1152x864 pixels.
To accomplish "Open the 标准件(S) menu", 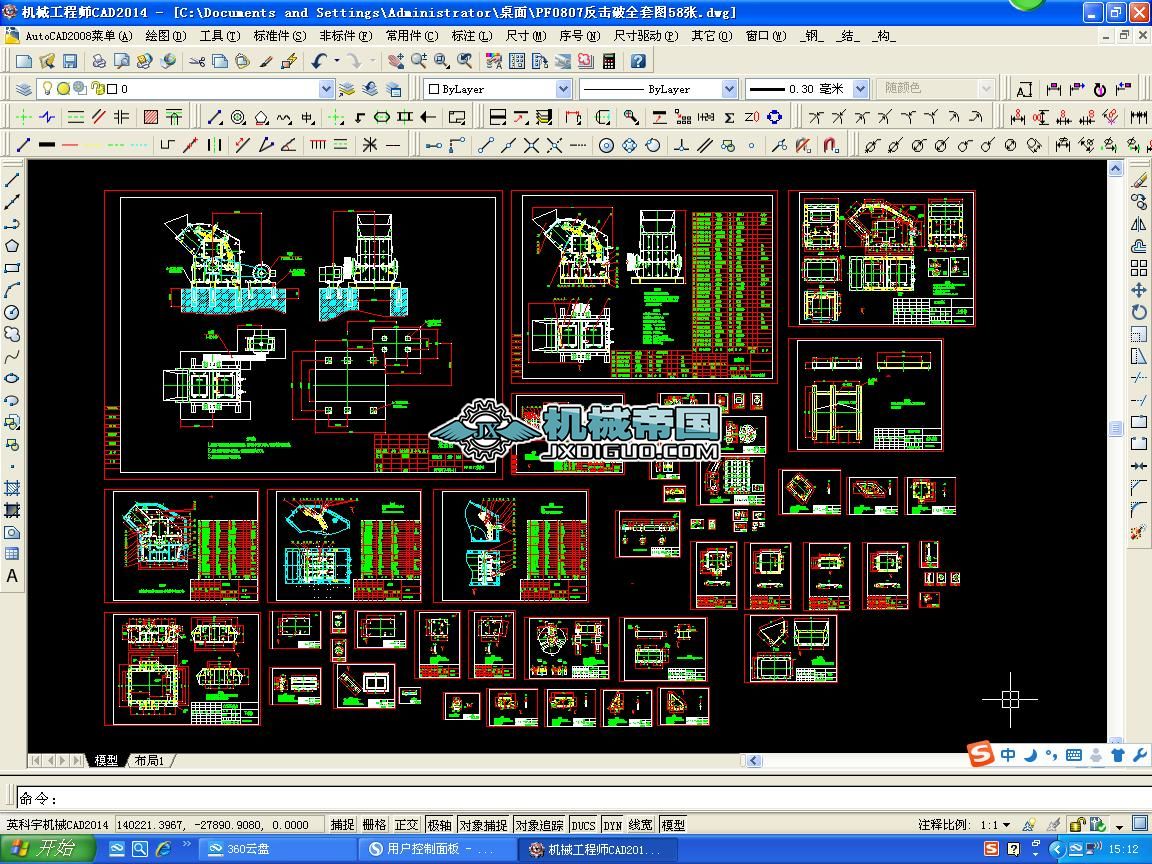I will pyautogui.click(x=279, y=35).
